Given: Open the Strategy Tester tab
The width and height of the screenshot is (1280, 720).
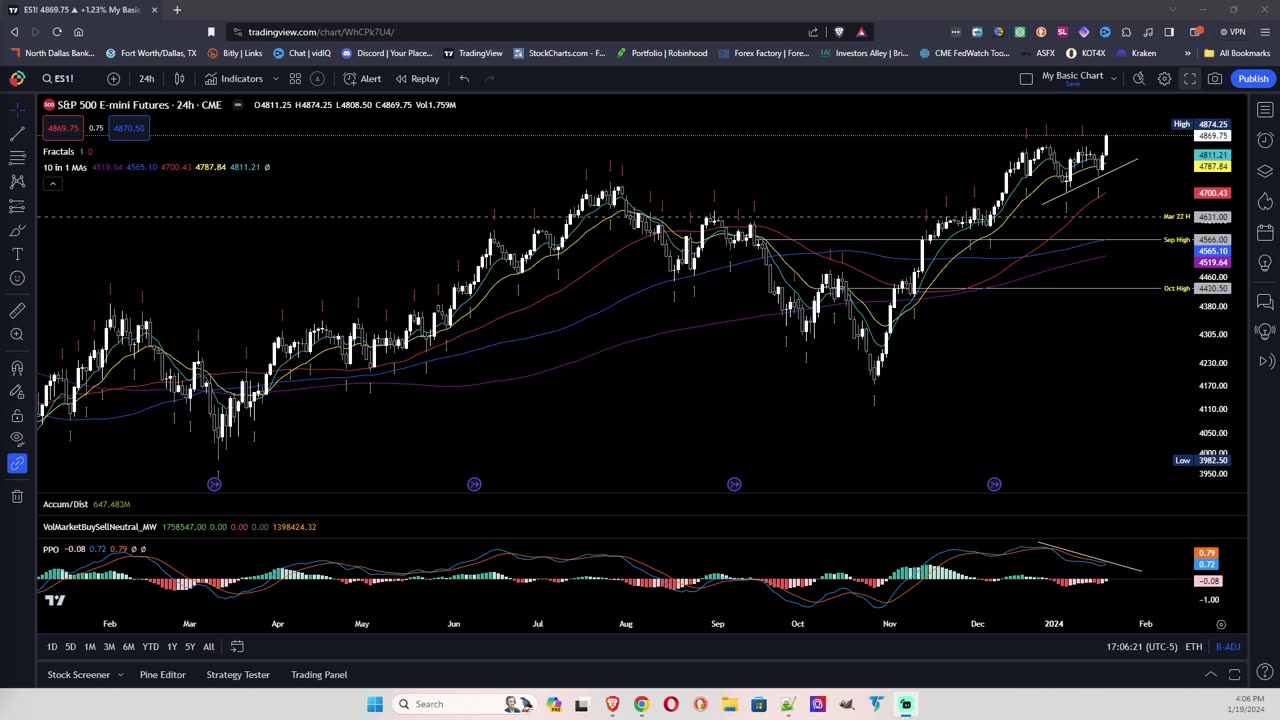Looking at the screenshot, I should 238,675.
